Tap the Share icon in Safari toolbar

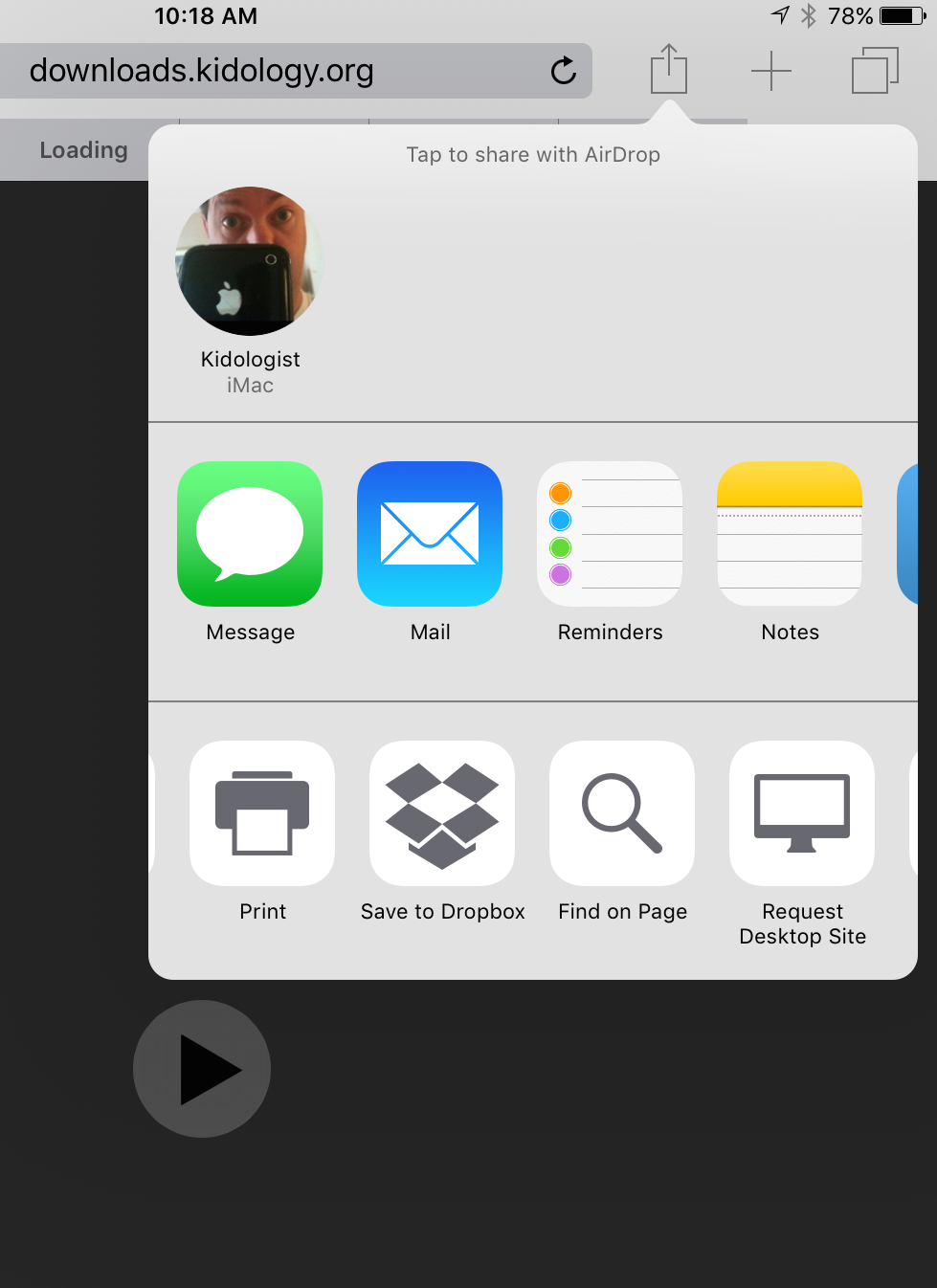pyautogui.click(x=669, y=69)
